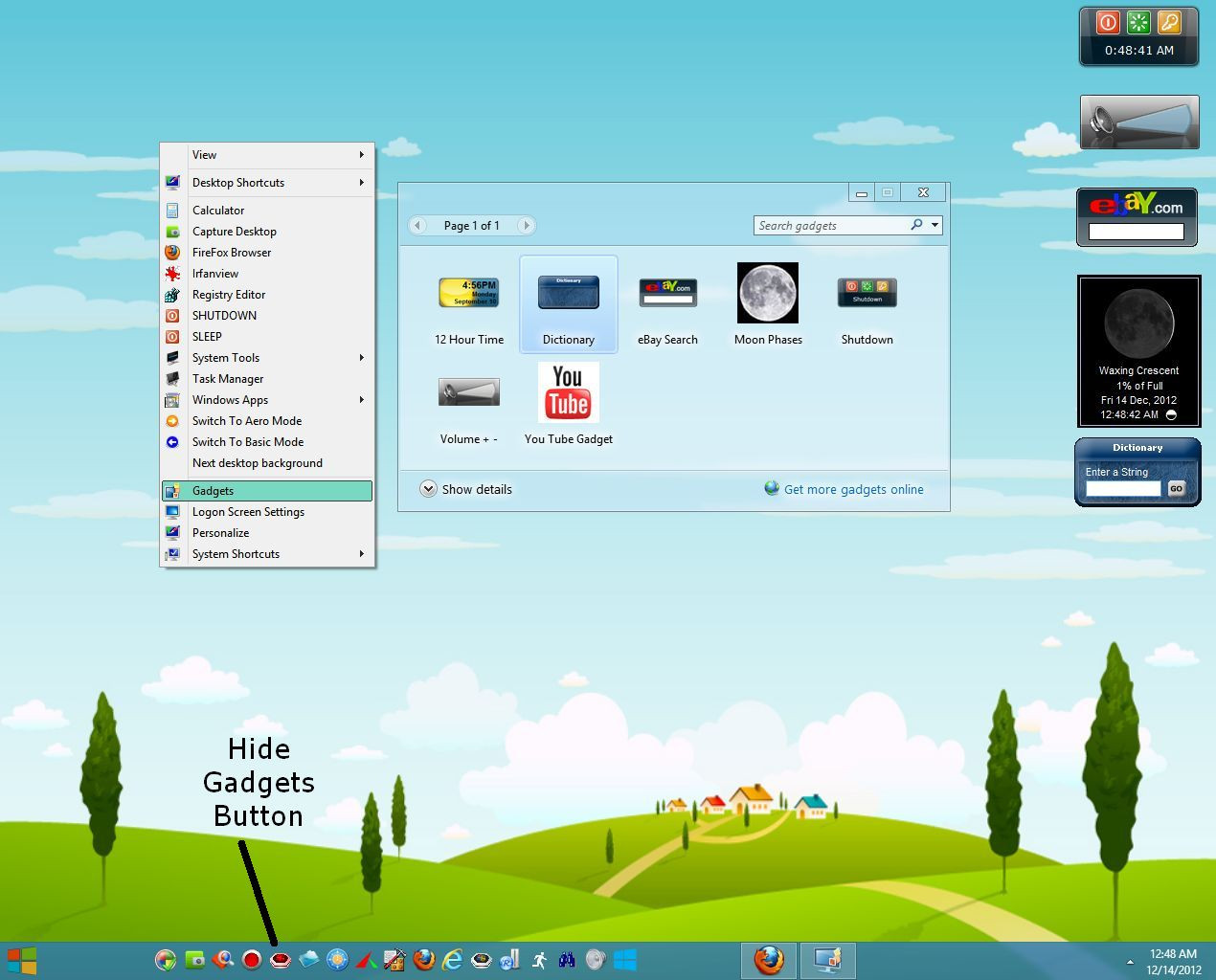This screenshot has height=980, width=1216.
Task: Adjust the volume gadget slider
Action: (x=1152, y=122)
